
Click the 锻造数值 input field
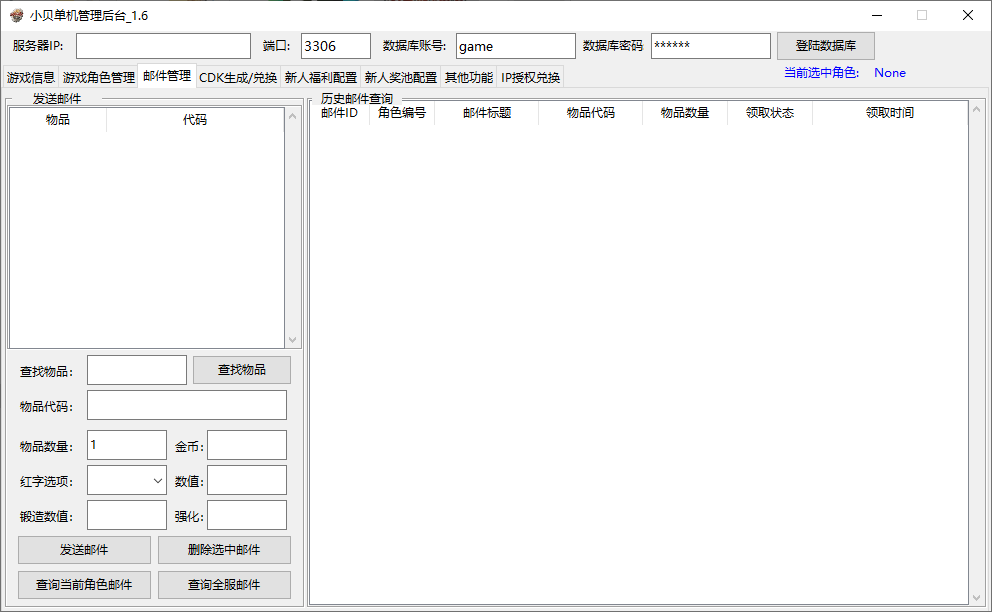(127, 515)
